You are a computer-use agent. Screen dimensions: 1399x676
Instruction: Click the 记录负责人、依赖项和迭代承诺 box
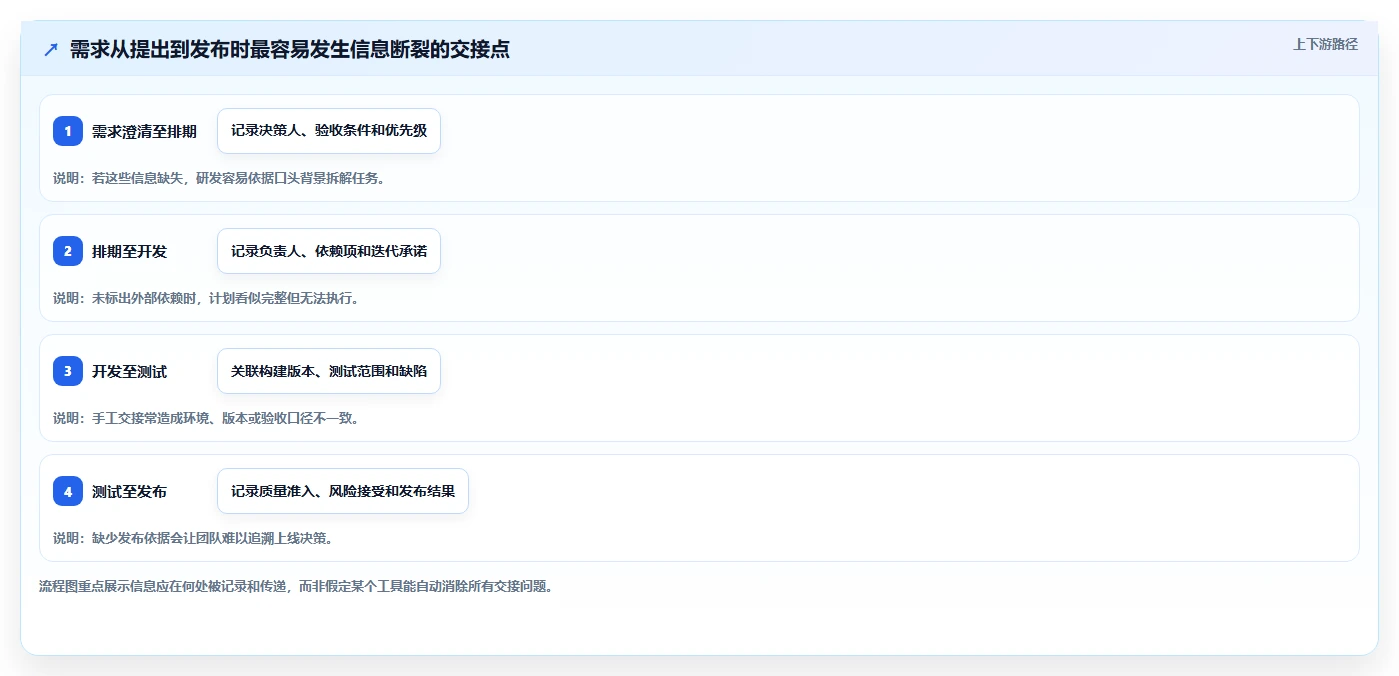[329, 251]
